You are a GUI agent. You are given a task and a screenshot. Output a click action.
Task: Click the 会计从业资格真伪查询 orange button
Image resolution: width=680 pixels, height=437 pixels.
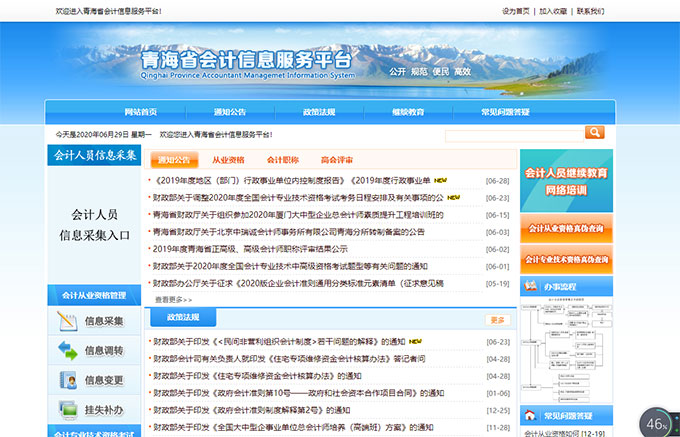(566, 228)
